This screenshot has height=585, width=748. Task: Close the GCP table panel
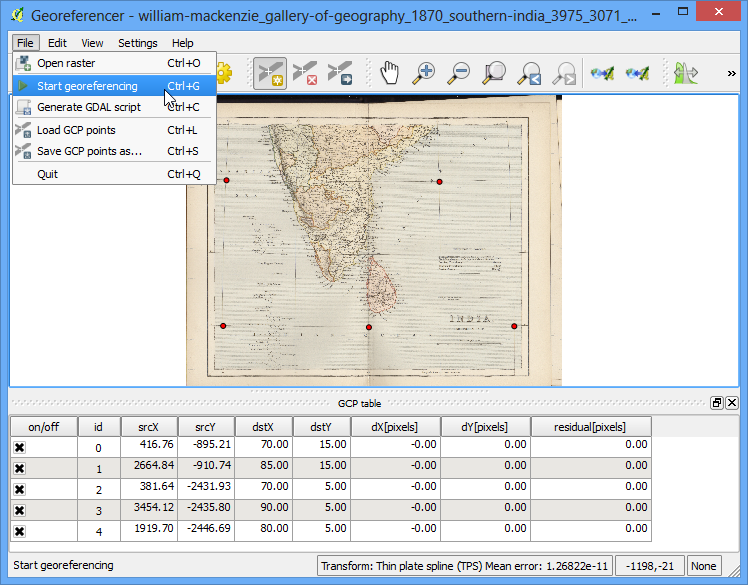[x=732, y=403]
